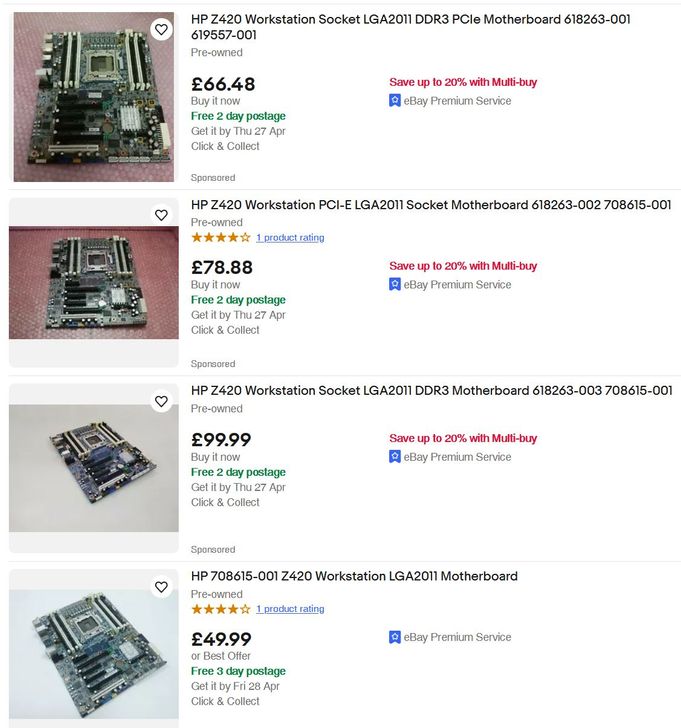Click the eBay Premium Service badge icon on the £99.99 listing
Screen dimensions: 681x728
click(x=396, y=457)
